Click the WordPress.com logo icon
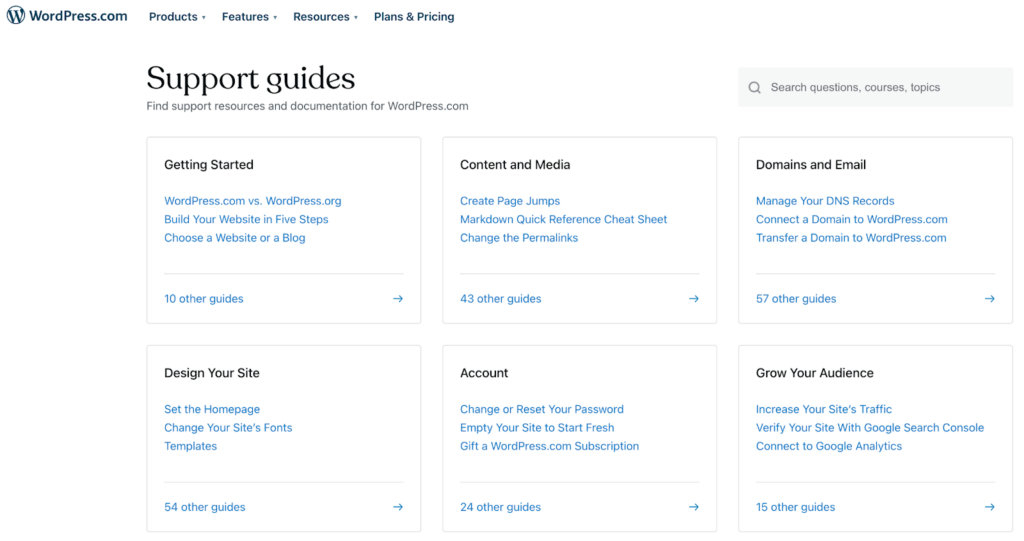The width and height of the screenshot is (1024, 541). pyautogui.click(x=16, y=16)
